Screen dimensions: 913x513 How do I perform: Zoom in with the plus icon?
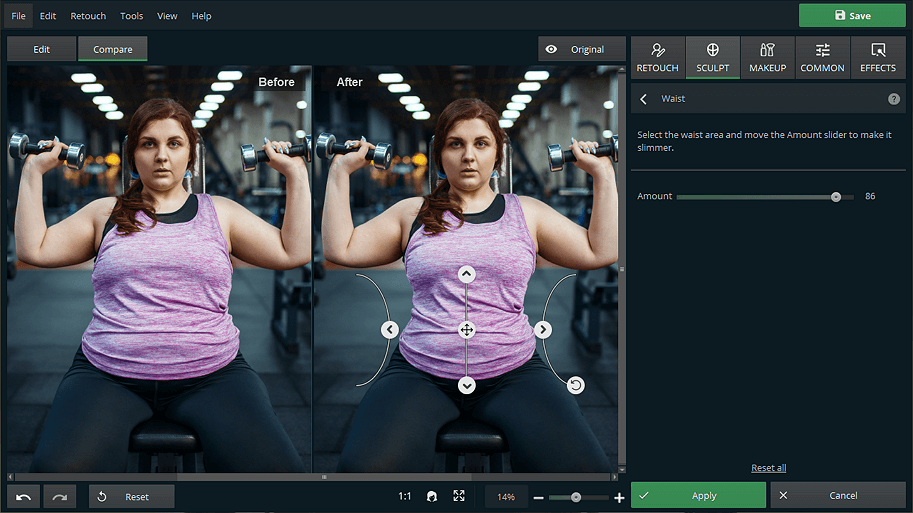click(619, 497)
